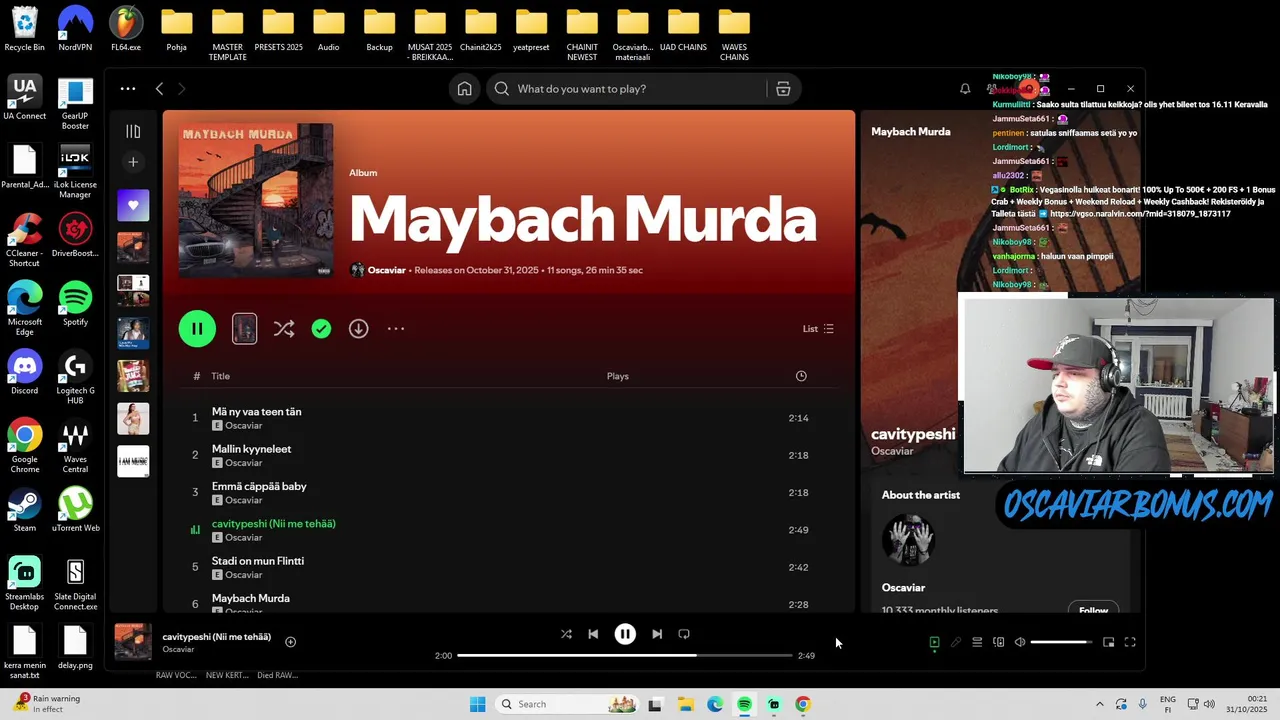
Task: Open Spotify's three-dot app menu
Action: pyautogui.click(x=128, y=89)
